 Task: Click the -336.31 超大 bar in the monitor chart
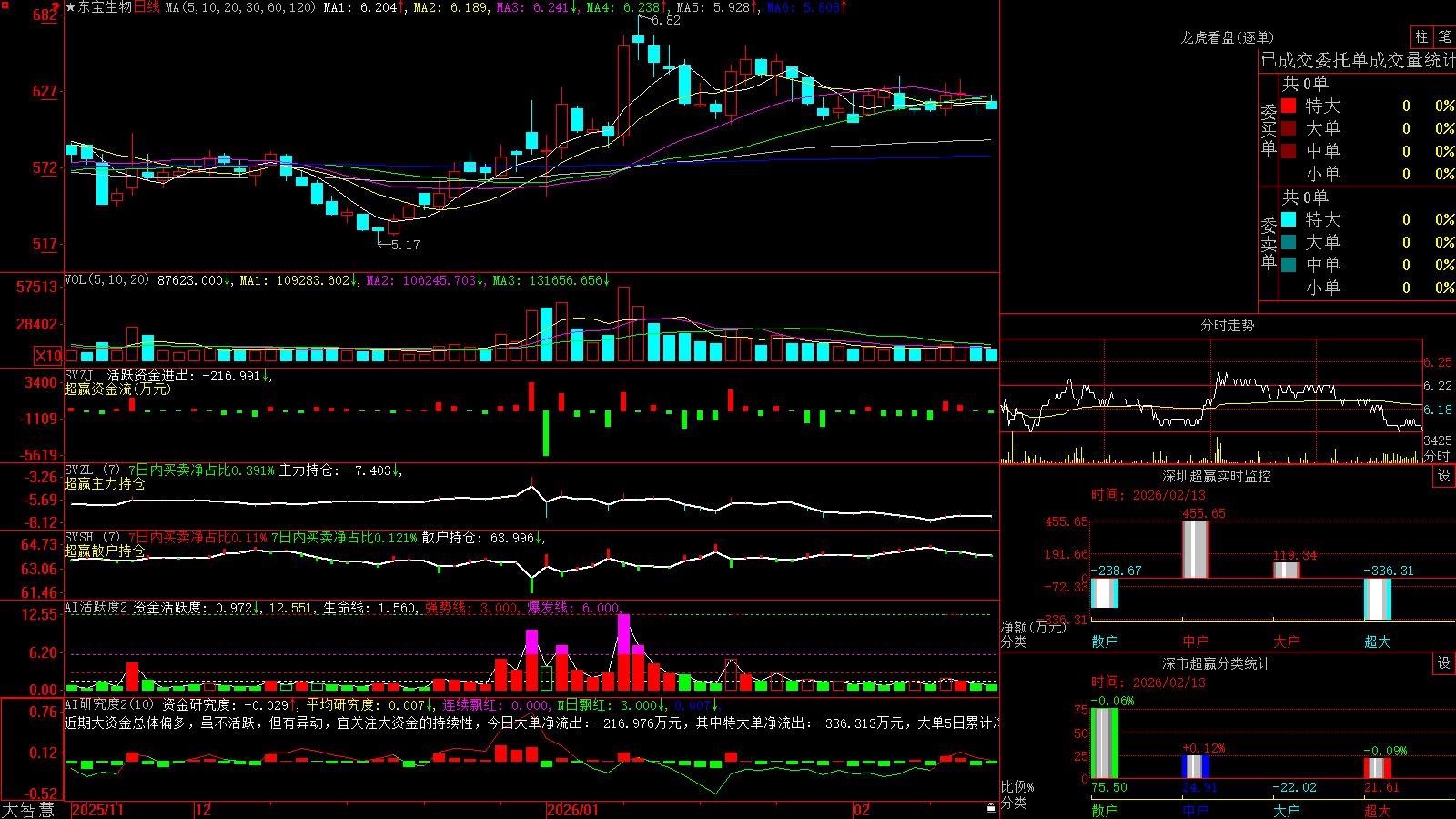point(1378,599)
